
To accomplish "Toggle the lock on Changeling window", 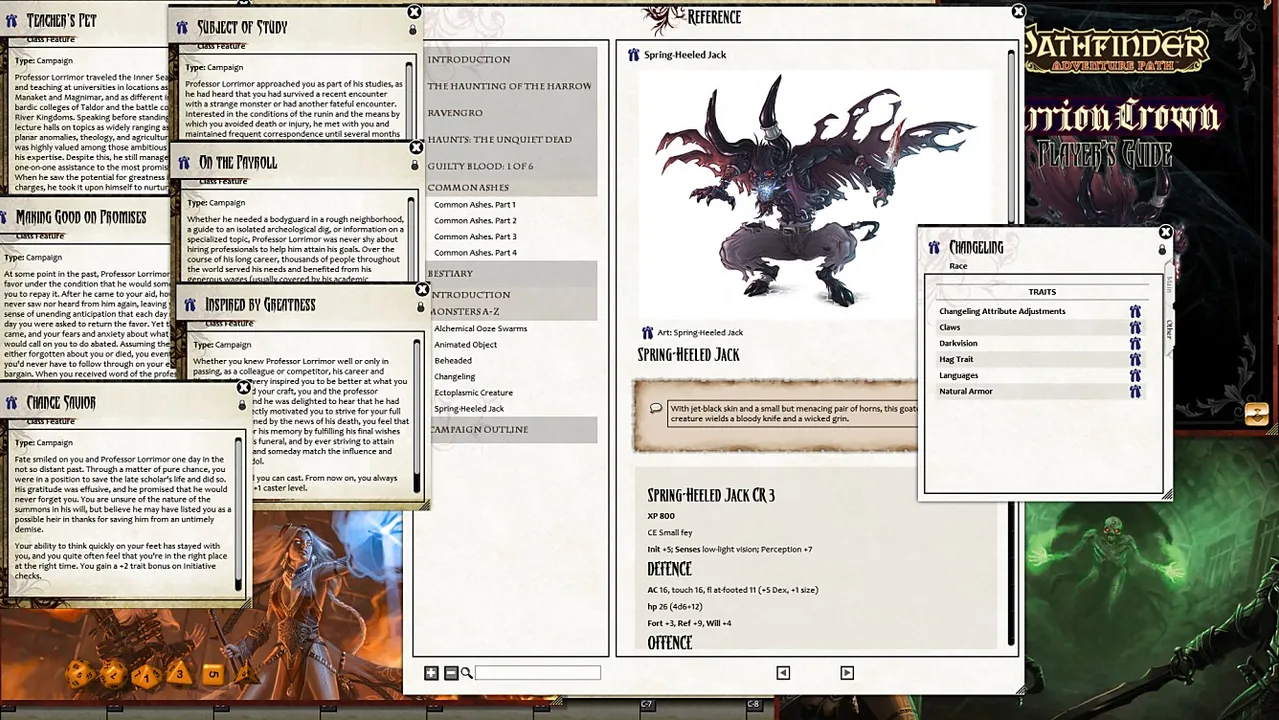I will 1163,249.
